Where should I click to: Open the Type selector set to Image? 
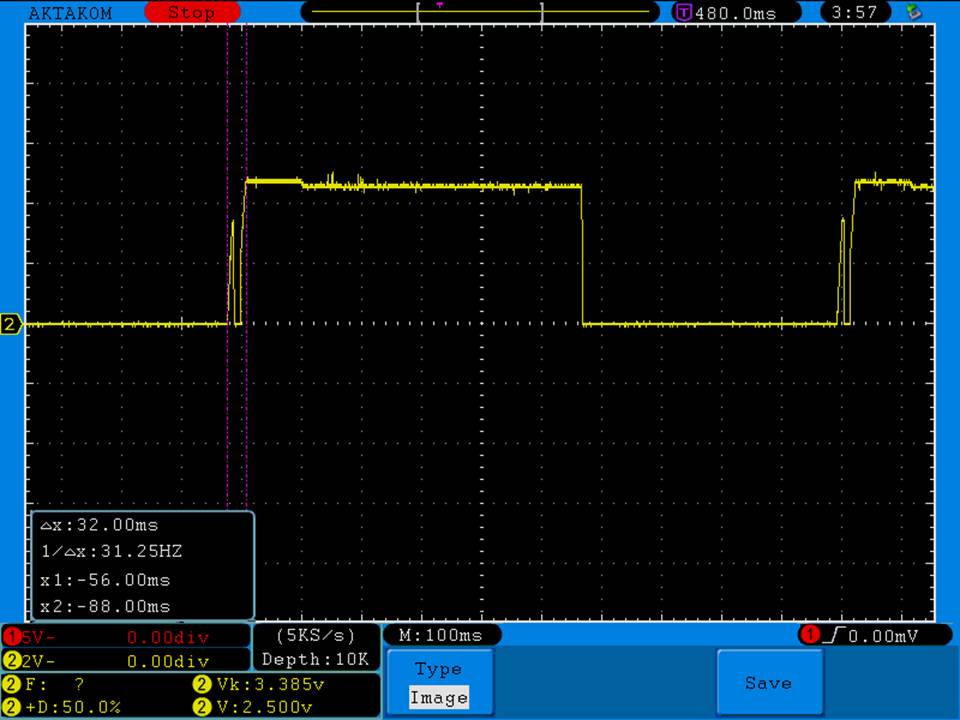point(439,683)
